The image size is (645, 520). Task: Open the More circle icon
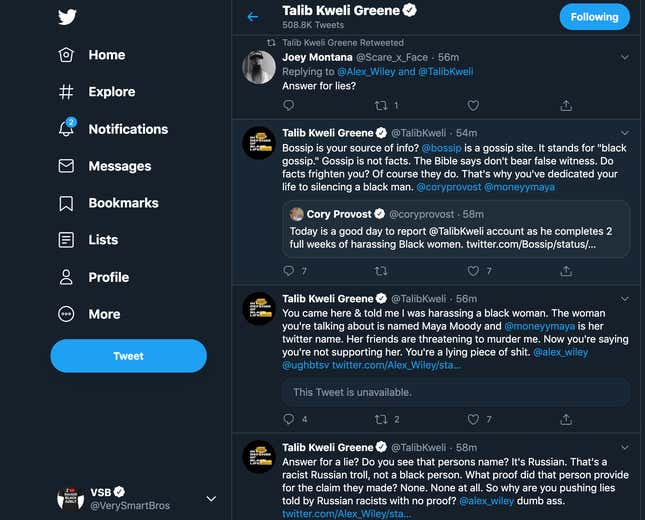[66, 314]
